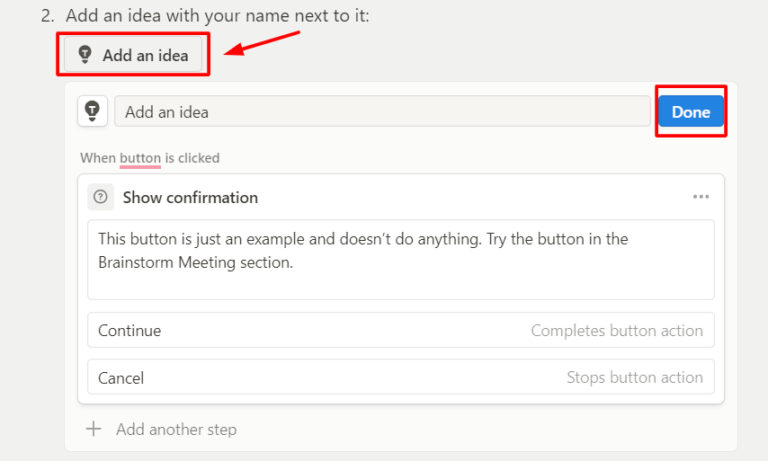Click the "Completes button action" hint text
The image size is (768, 461).
tap(616, 330)
